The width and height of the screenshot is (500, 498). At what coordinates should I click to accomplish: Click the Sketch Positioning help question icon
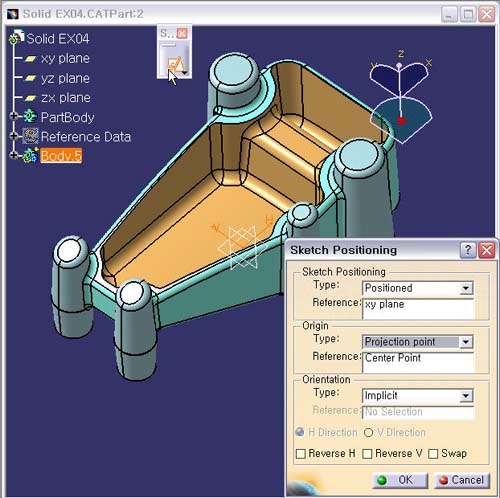(468, 250)
